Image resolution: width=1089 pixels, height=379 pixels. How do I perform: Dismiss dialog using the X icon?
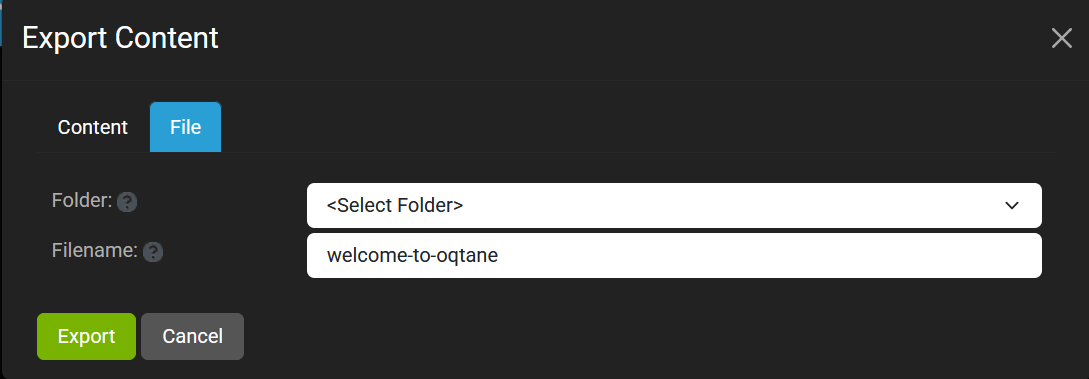click(1061, 38)
